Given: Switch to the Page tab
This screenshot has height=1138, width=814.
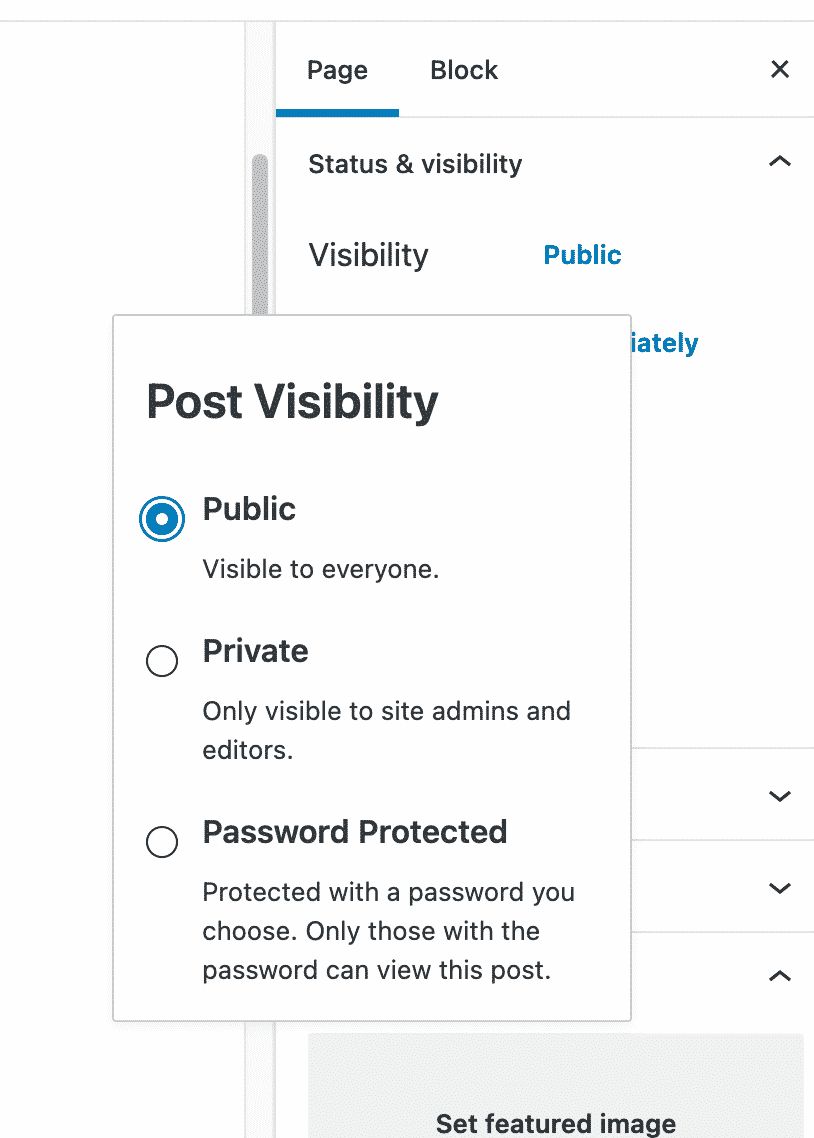Looking at the screenshot, I should (x=337, y=71).
